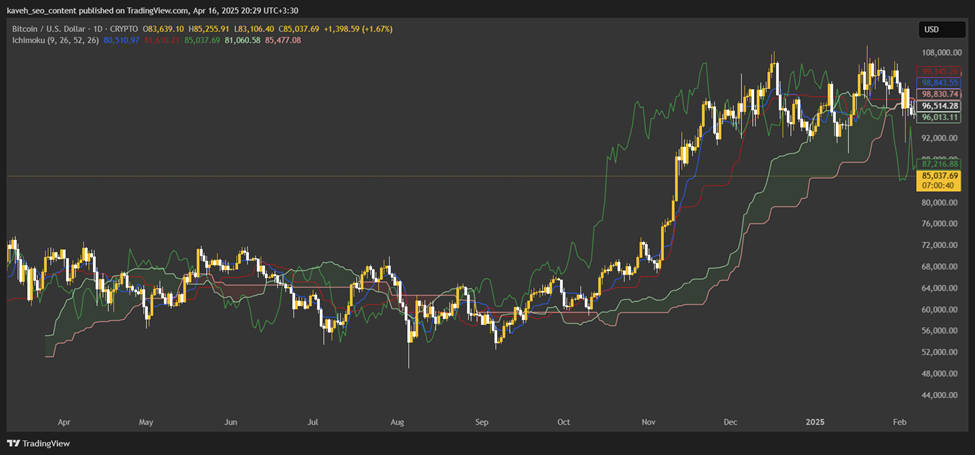Click the light green Ichimoku value 81,060.58
975x455 pixels.
click(243, 40)
